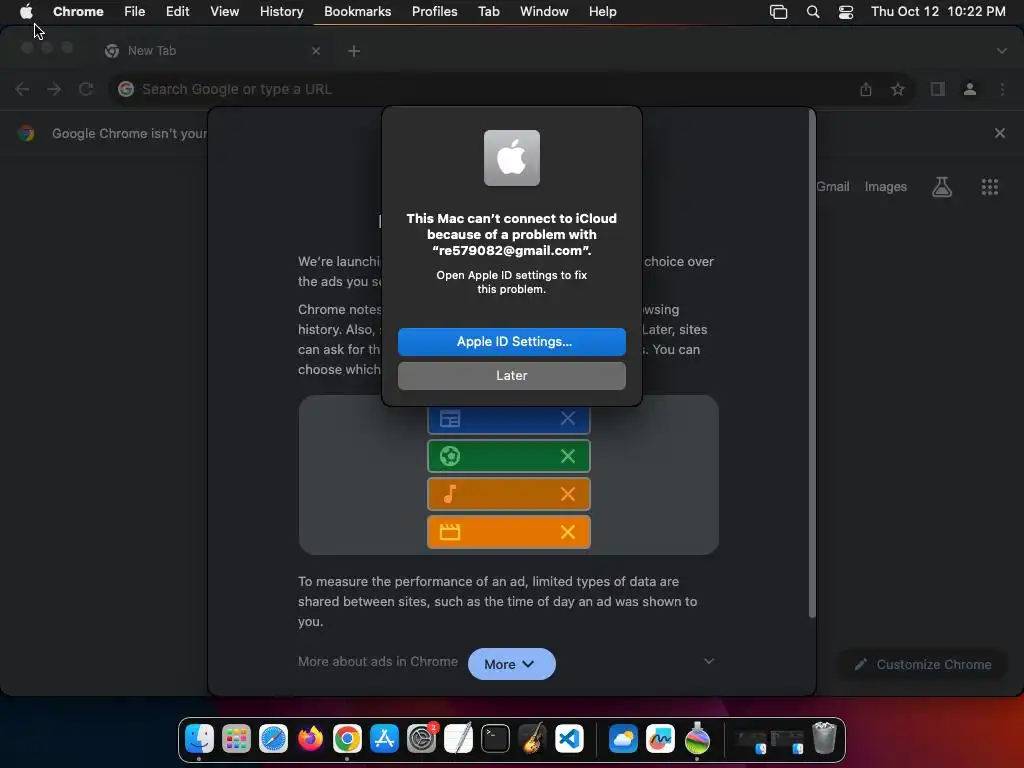The image size is (1024, 768).
Task: Open Trash from the Dock
Action: tap(824, 739)
